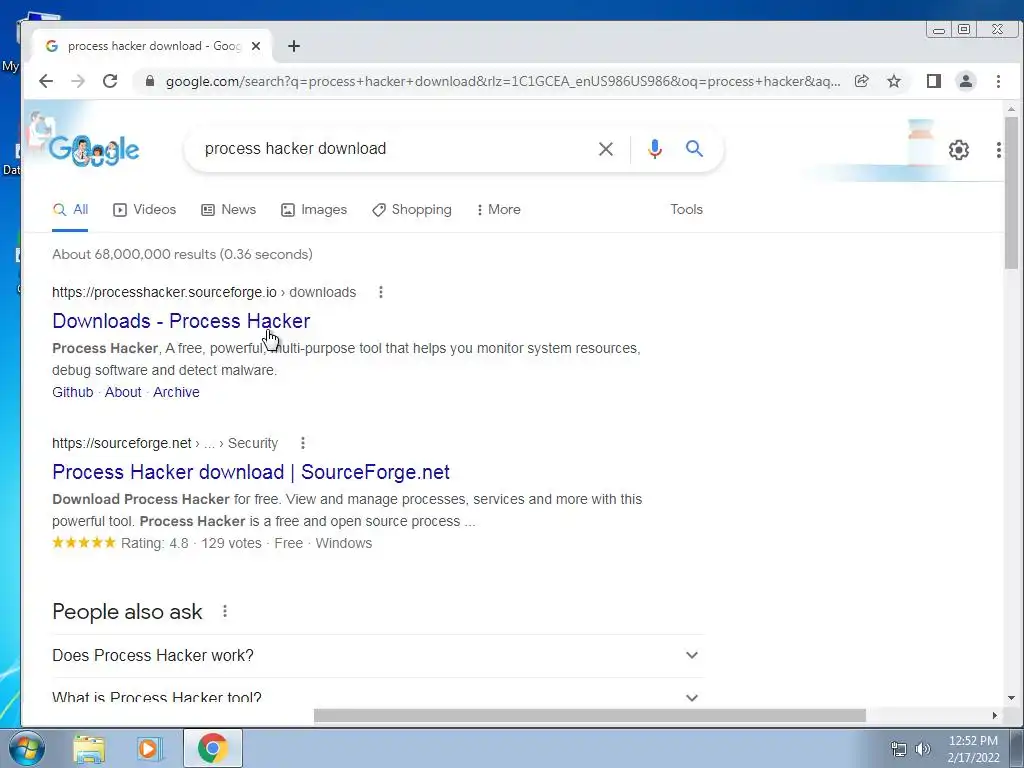Open the Chrome profile avatar

(x=965, y=81)
